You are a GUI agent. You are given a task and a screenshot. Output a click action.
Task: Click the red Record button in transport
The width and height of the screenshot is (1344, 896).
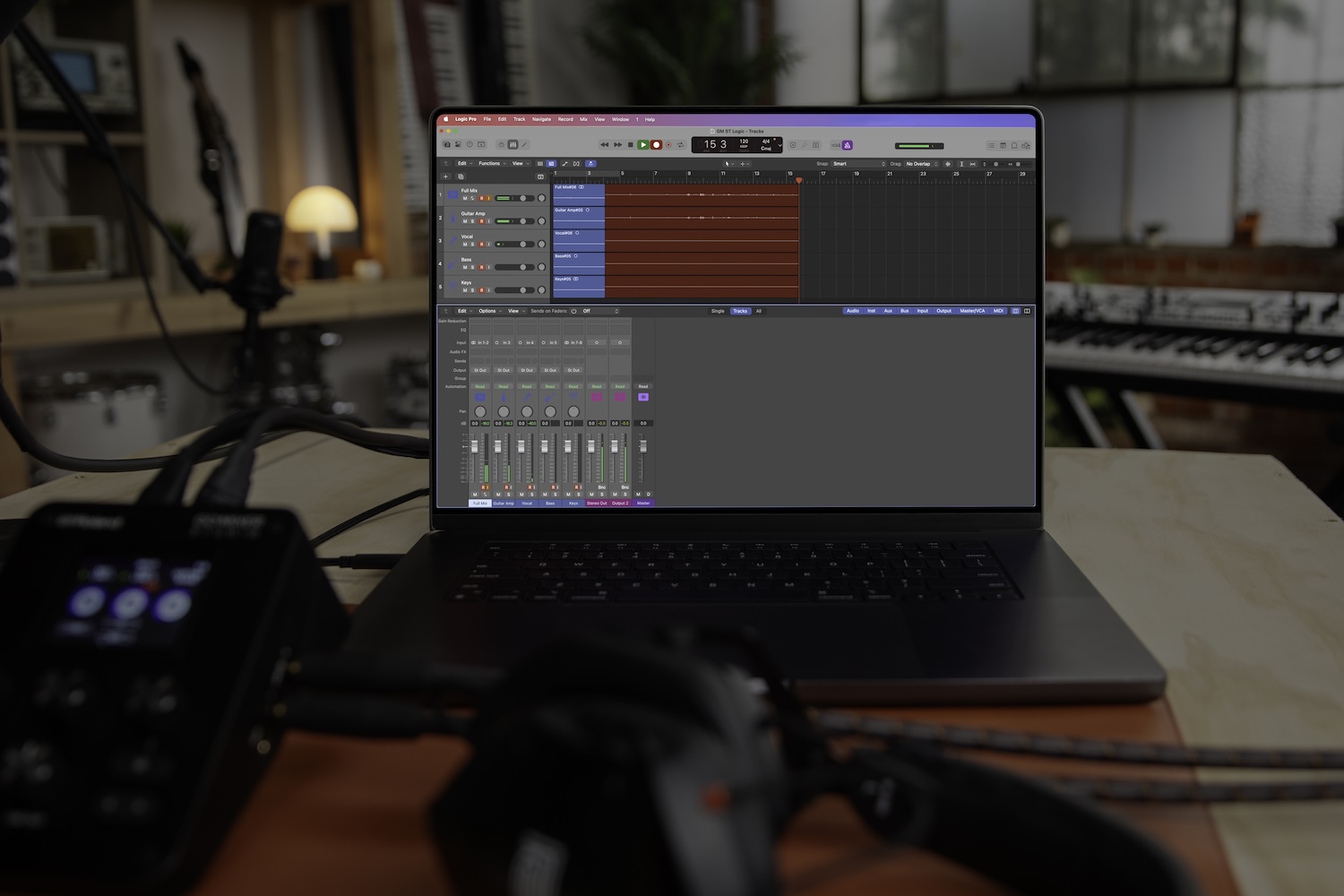656,144
